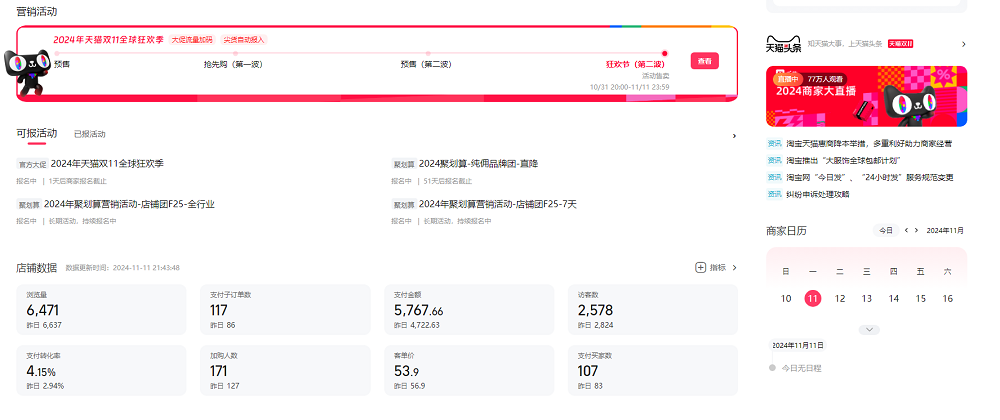Click the red 查看 button
The height and width of the screenshot is (420, 1000).
click(x=704, y=61)
